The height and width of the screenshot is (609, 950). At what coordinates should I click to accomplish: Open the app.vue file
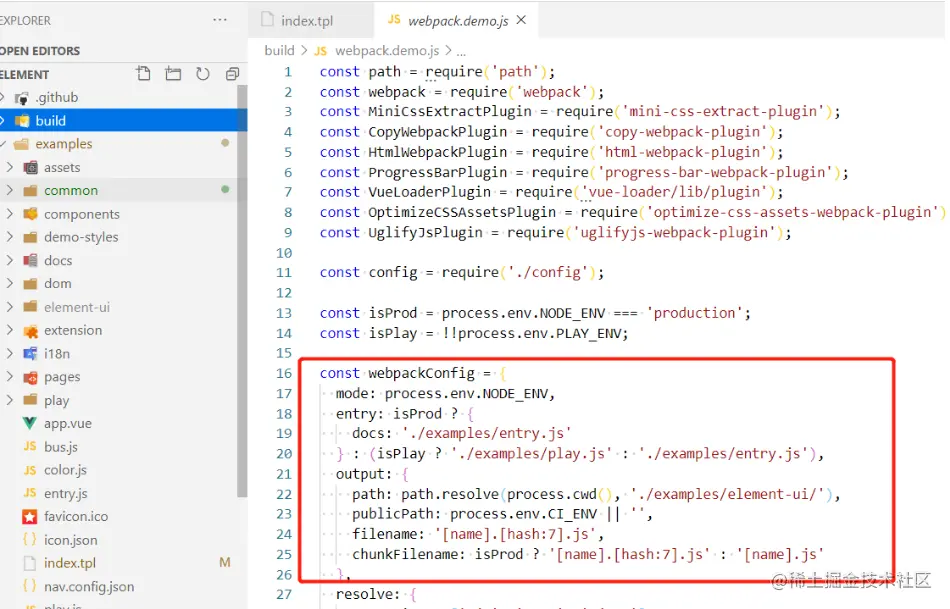coord(68,424)
